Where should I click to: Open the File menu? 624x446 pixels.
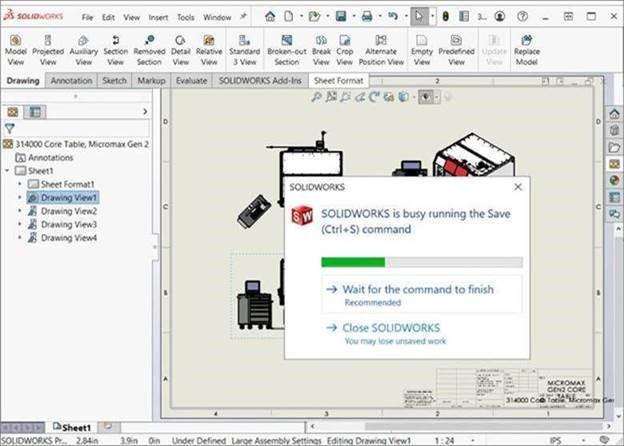pyautogui.click(x=87, y=17)
